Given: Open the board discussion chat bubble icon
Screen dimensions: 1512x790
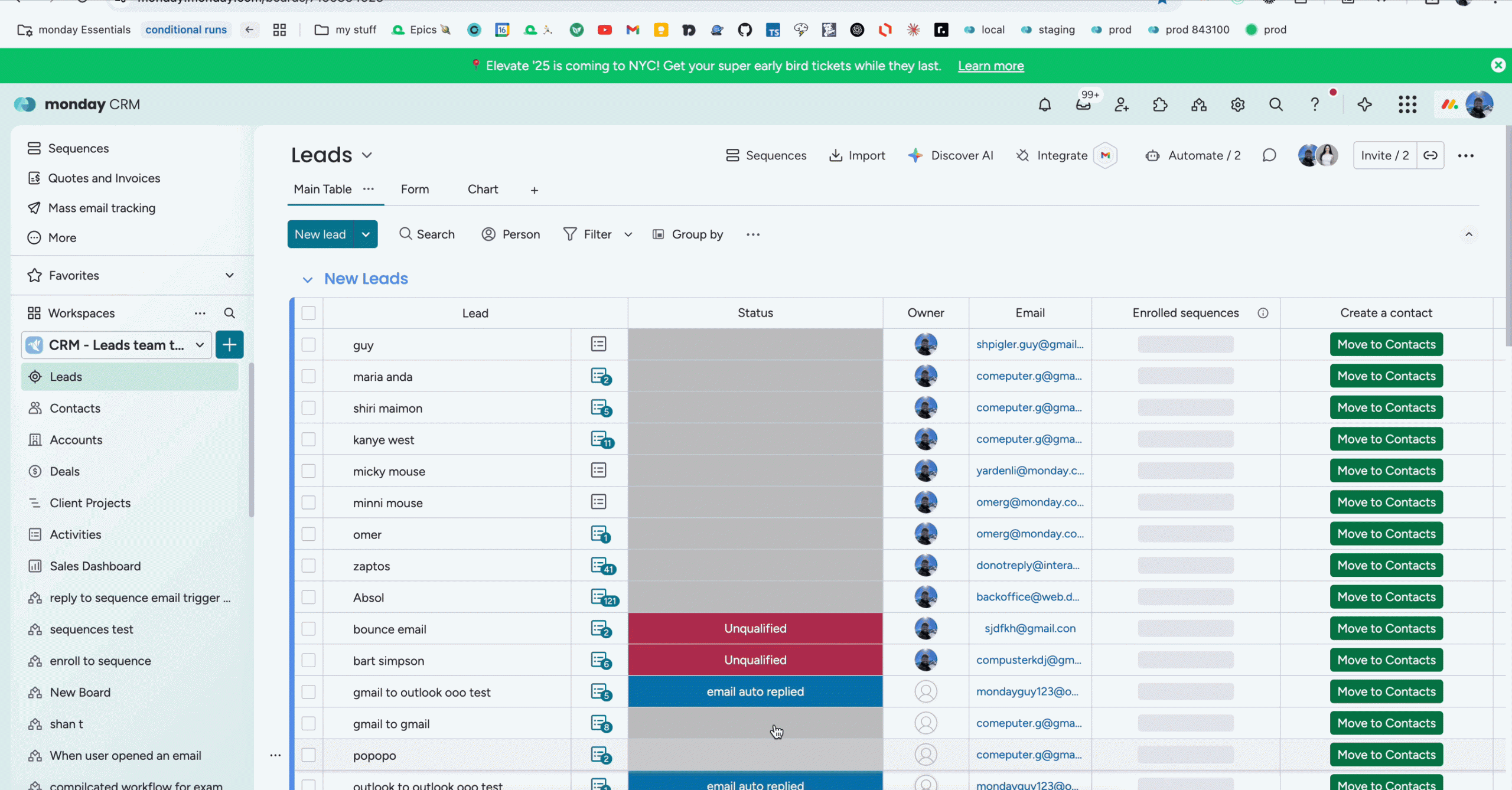Looking at the screenshot, I should [1269, 155].
